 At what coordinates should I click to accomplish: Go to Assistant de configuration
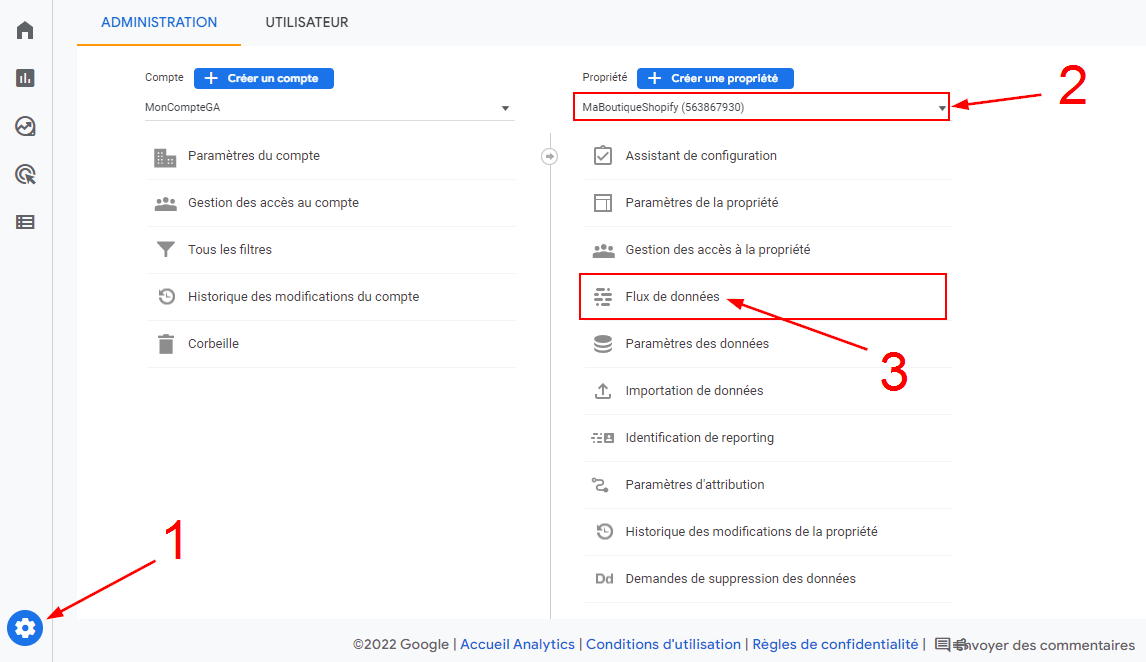click(x=700, y=156)
